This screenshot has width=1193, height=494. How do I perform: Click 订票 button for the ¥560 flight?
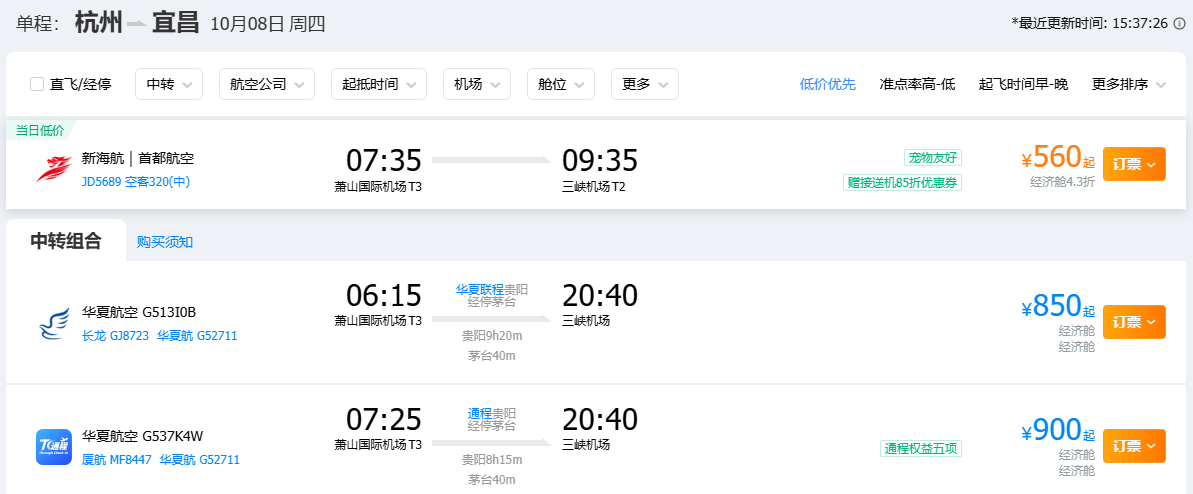(1134, 164)
